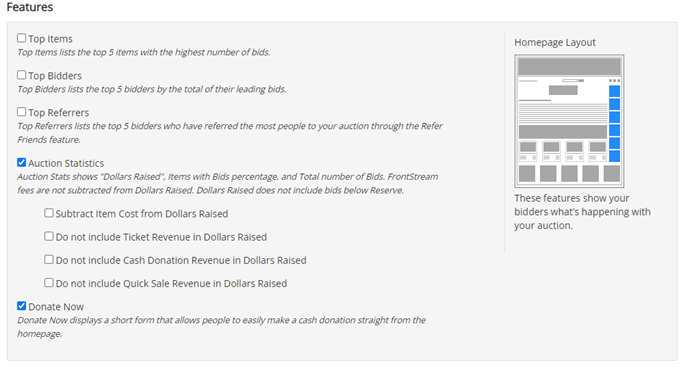Click the Auction Stats description paragraph

pos(227,183)
